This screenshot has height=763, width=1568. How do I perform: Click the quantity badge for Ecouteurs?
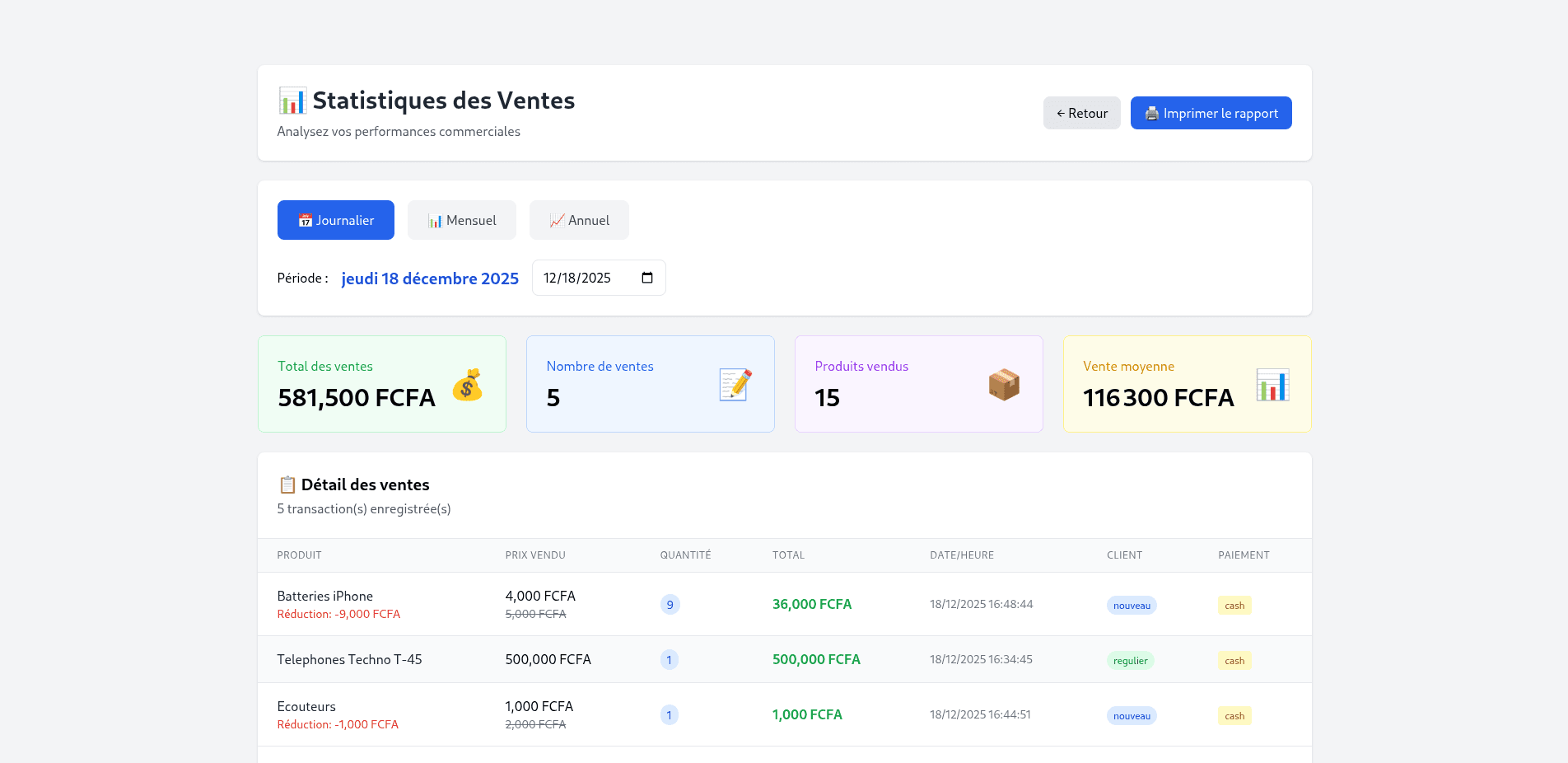[x=670, y=715]
